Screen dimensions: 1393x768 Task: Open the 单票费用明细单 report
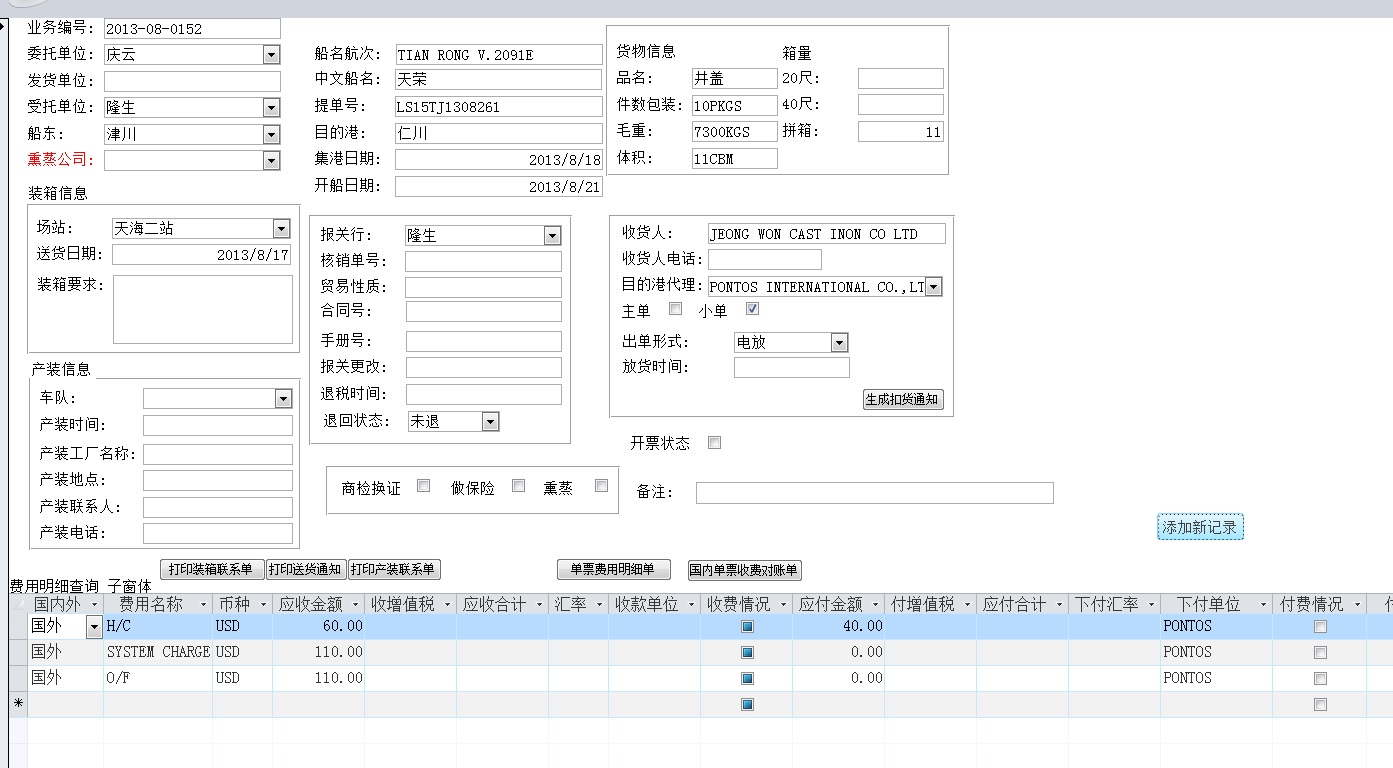[x=612, y=570]
